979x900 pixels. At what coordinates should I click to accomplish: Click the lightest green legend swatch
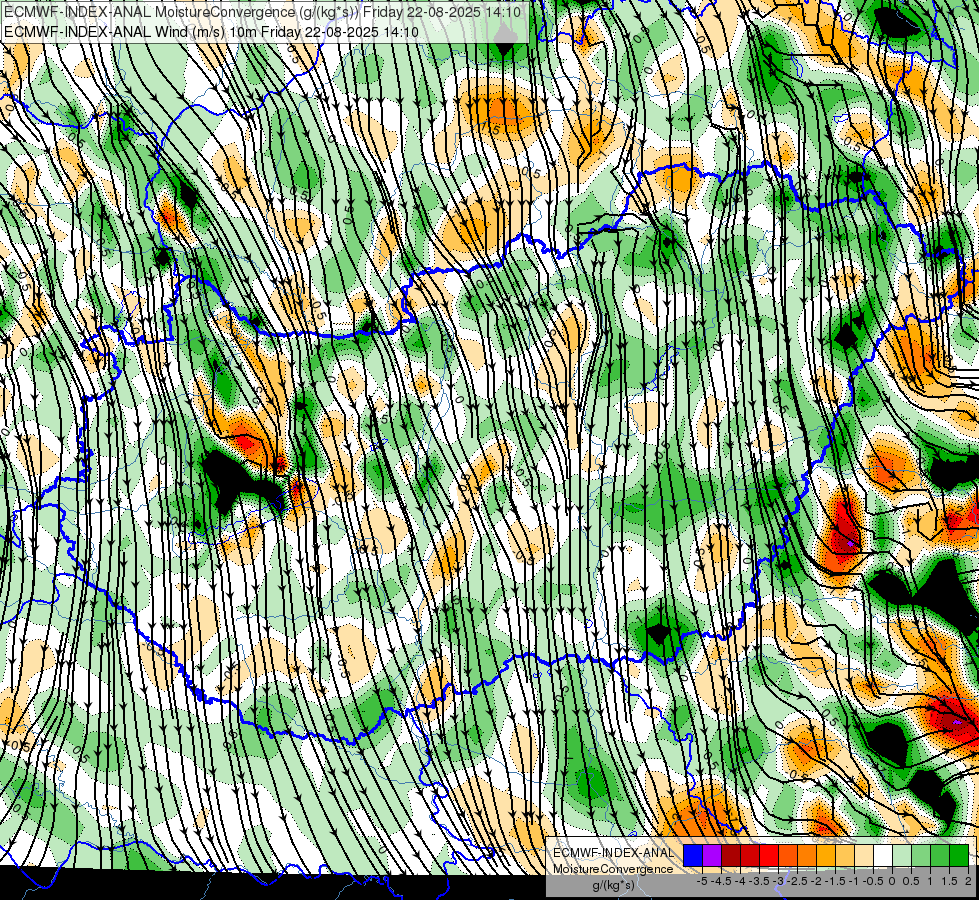point(902,855)
